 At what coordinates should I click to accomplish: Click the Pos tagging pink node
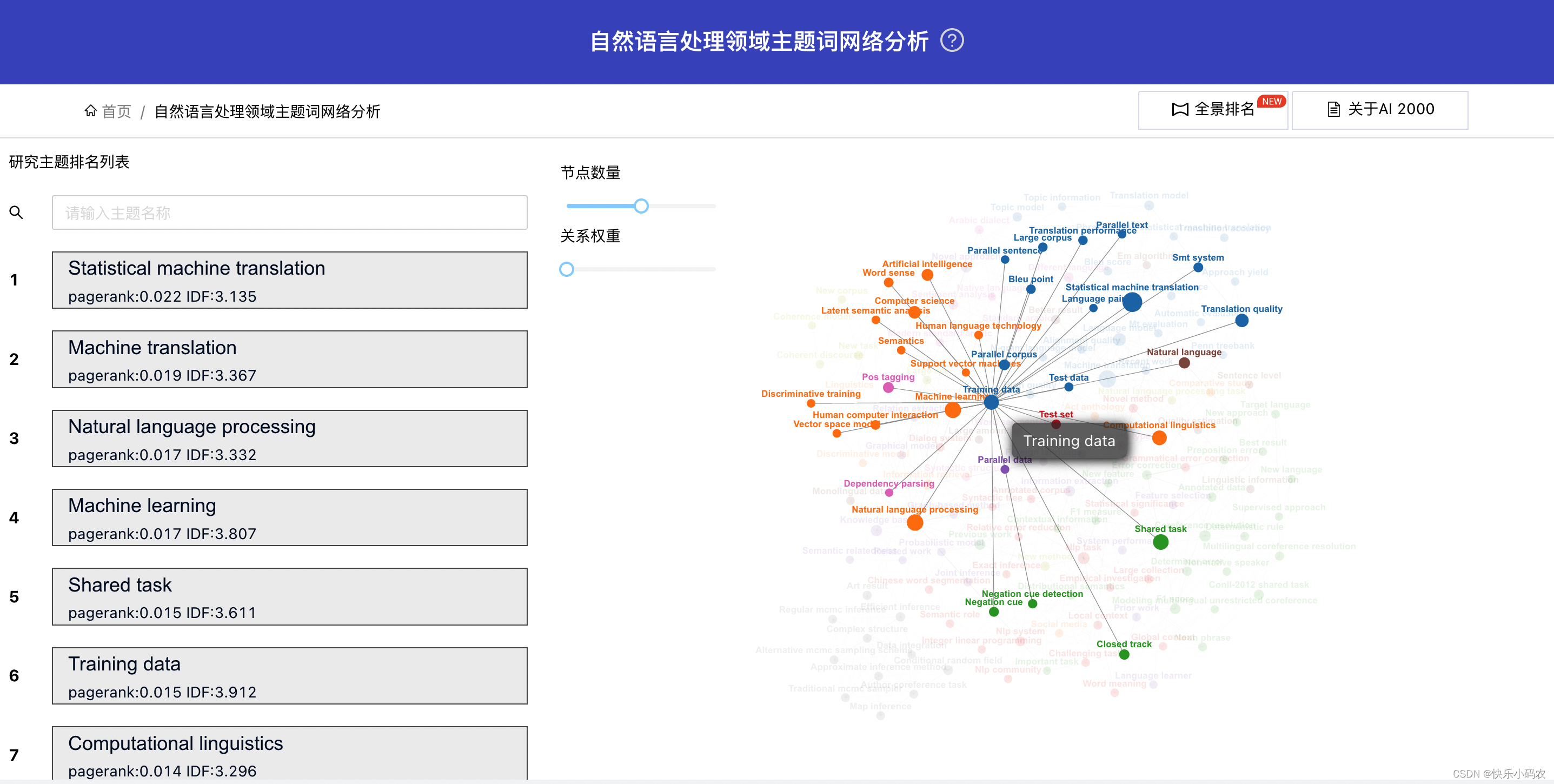[x=888, y=388]
